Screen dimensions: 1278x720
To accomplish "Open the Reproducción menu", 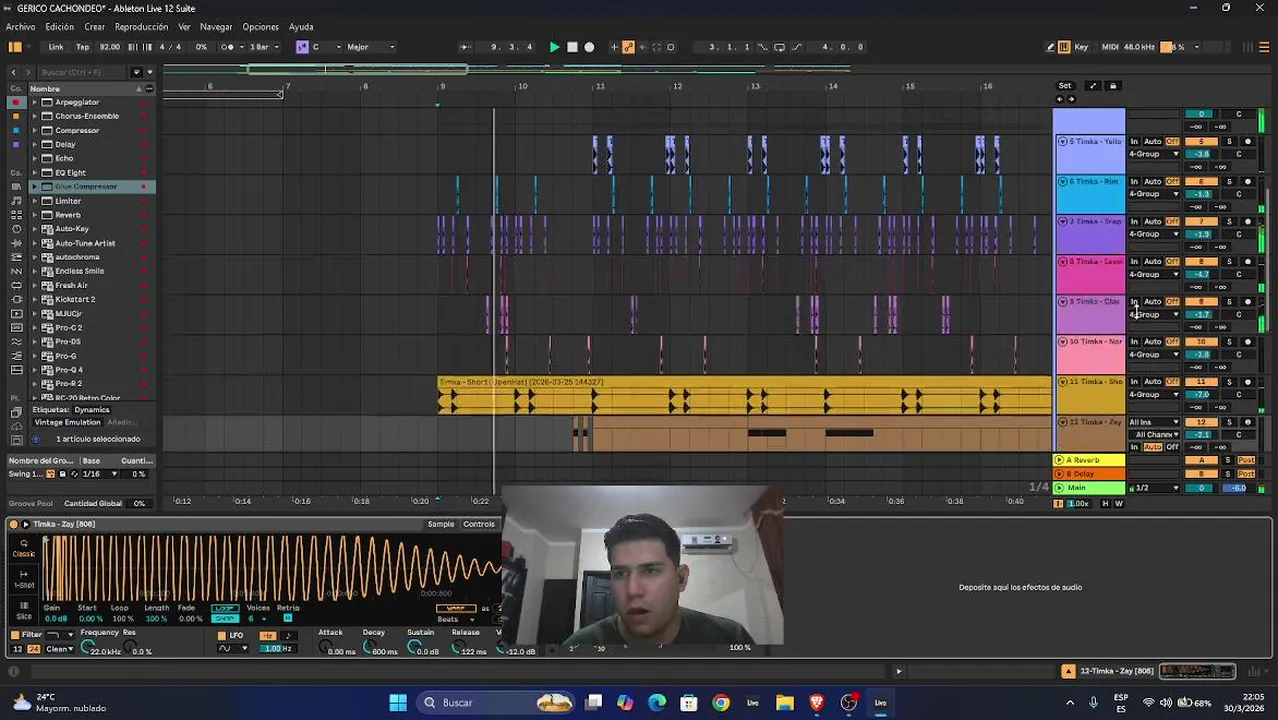I will (x=141, y=27).
